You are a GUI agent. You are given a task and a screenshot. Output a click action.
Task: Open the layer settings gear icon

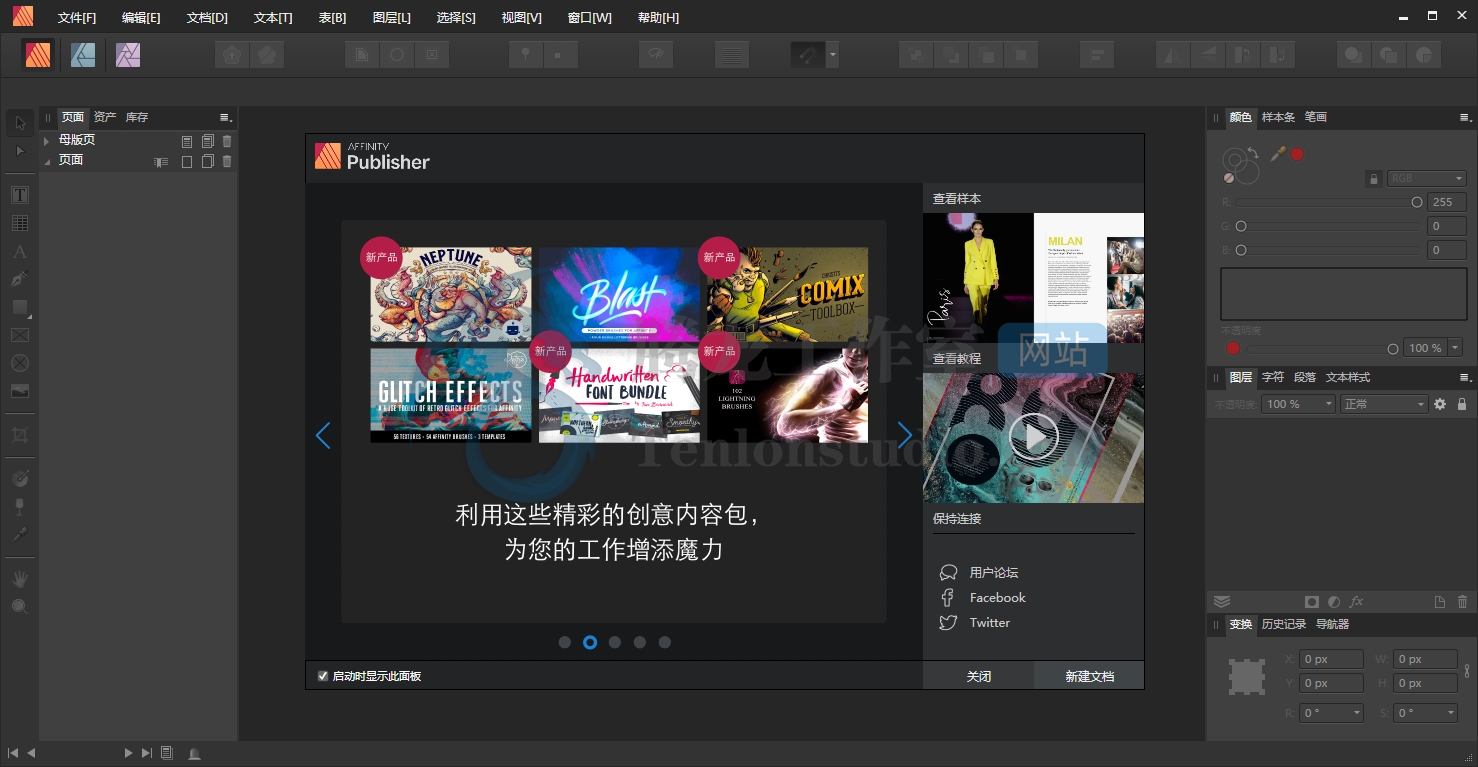pyautogui.click(x=1440, y=404)
